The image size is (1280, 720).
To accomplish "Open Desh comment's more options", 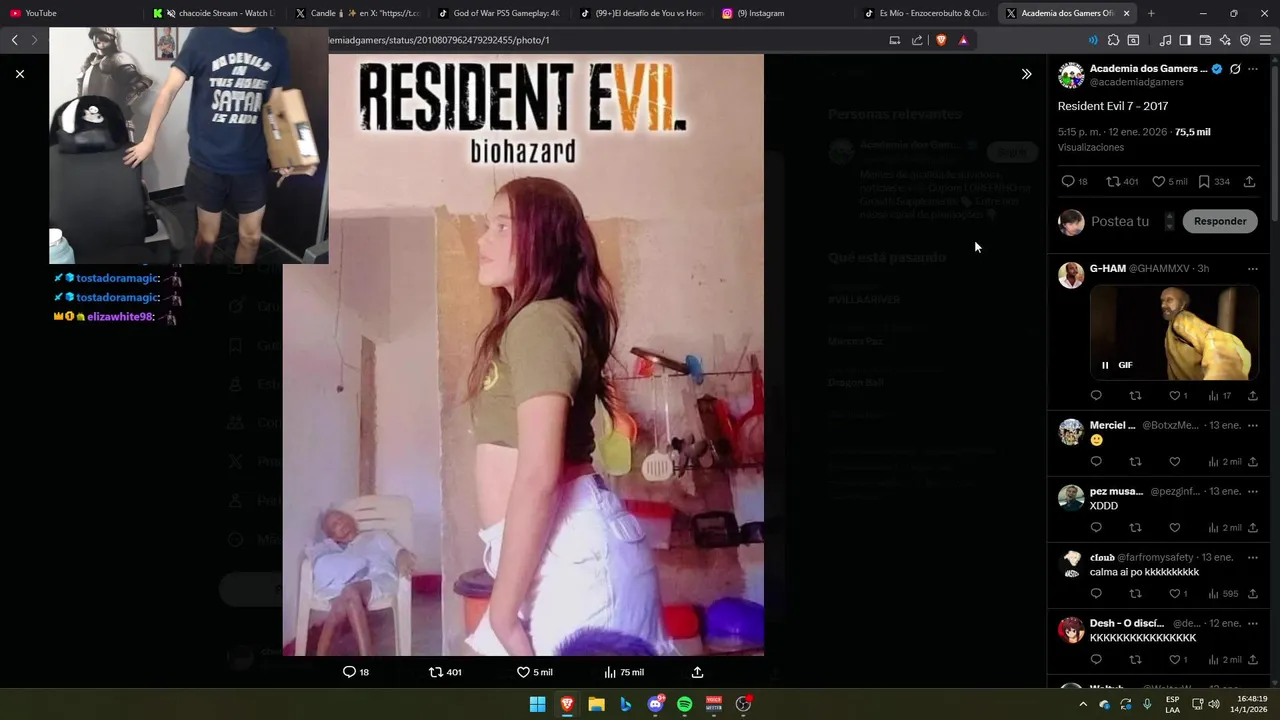I will coord(1253,623).
